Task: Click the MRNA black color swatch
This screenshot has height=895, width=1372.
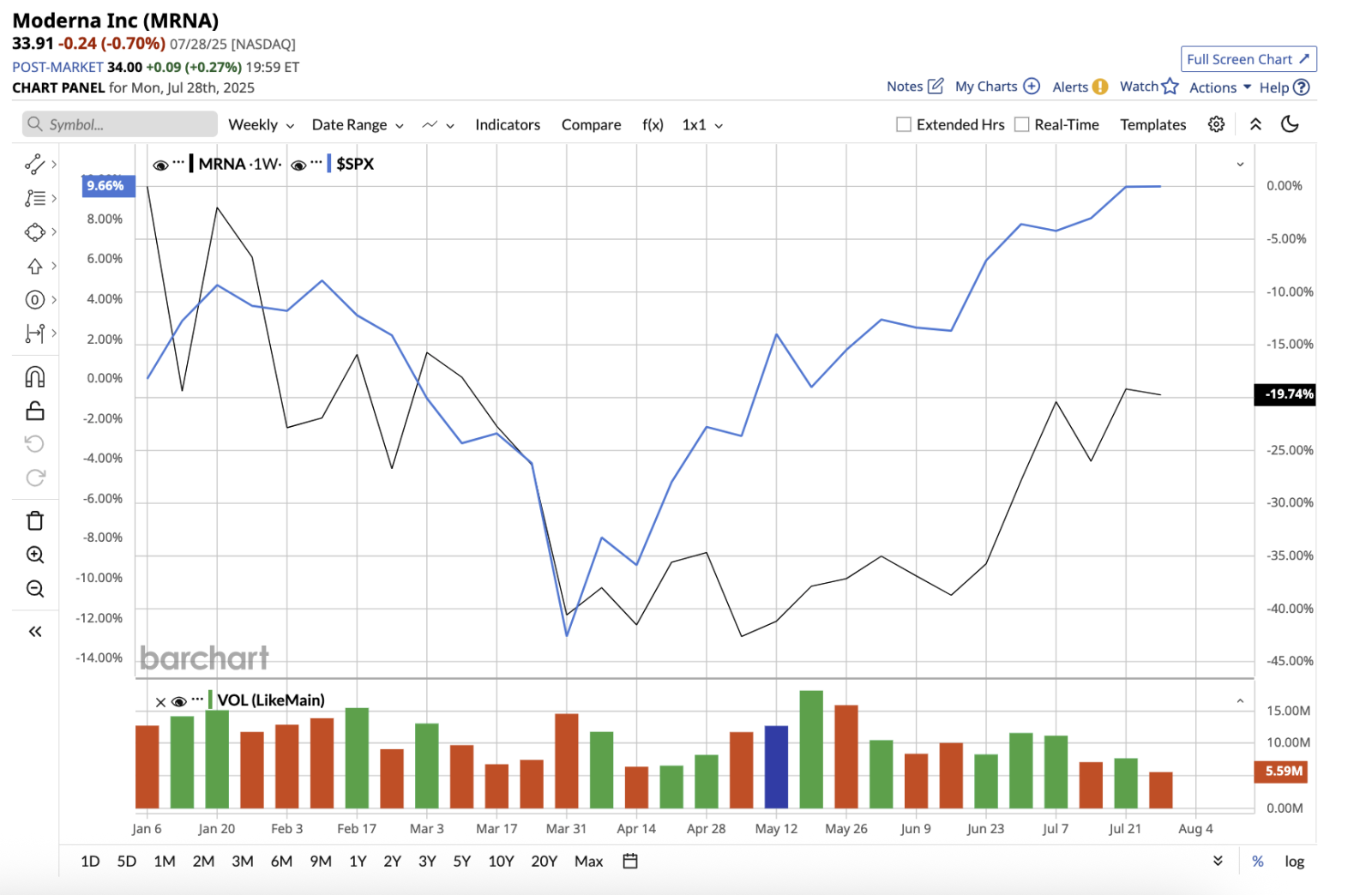Action: 191,163
